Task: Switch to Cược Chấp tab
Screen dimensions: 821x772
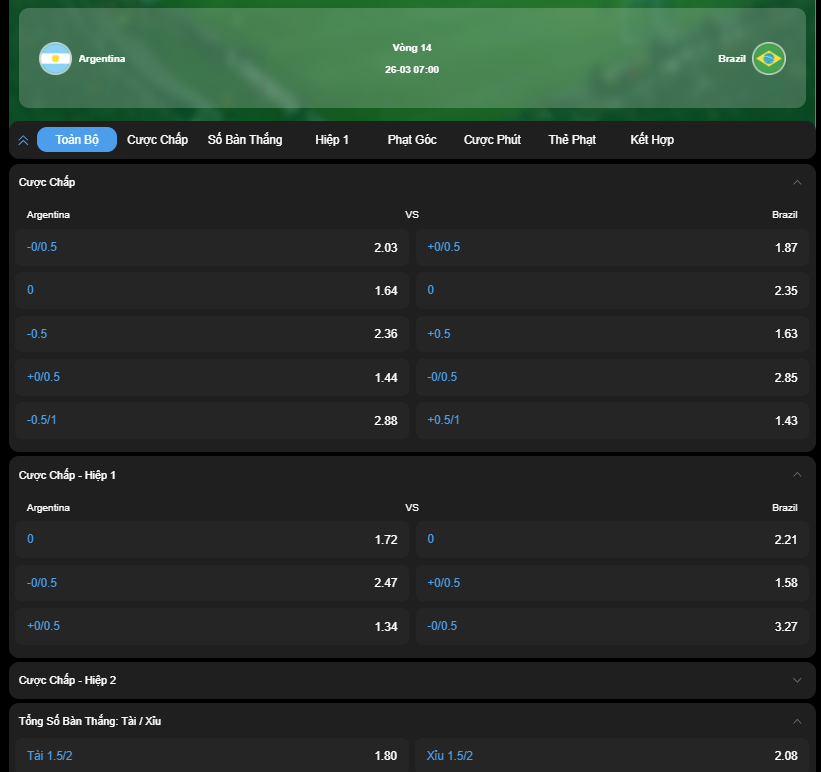Action: tap(157, 139)
